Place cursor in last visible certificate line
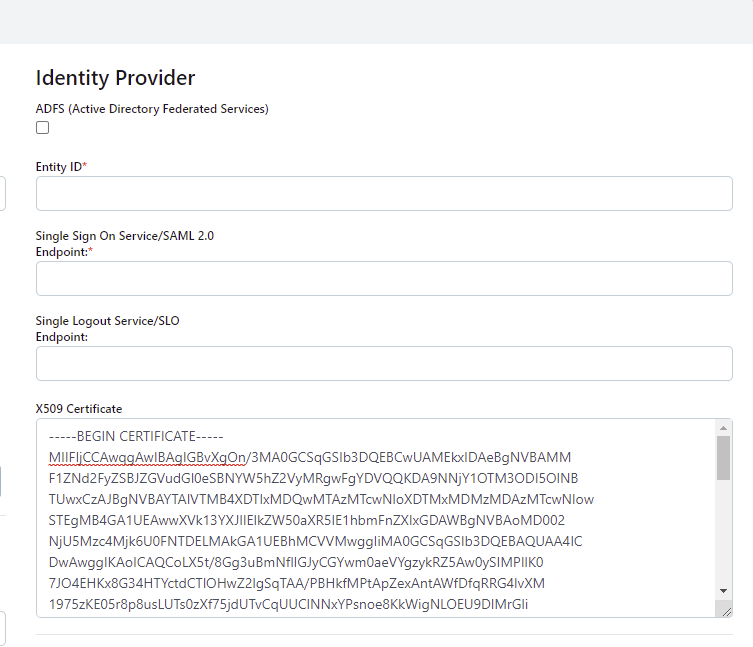The width and height of the screenshot is (753, 647). [288, 604]
